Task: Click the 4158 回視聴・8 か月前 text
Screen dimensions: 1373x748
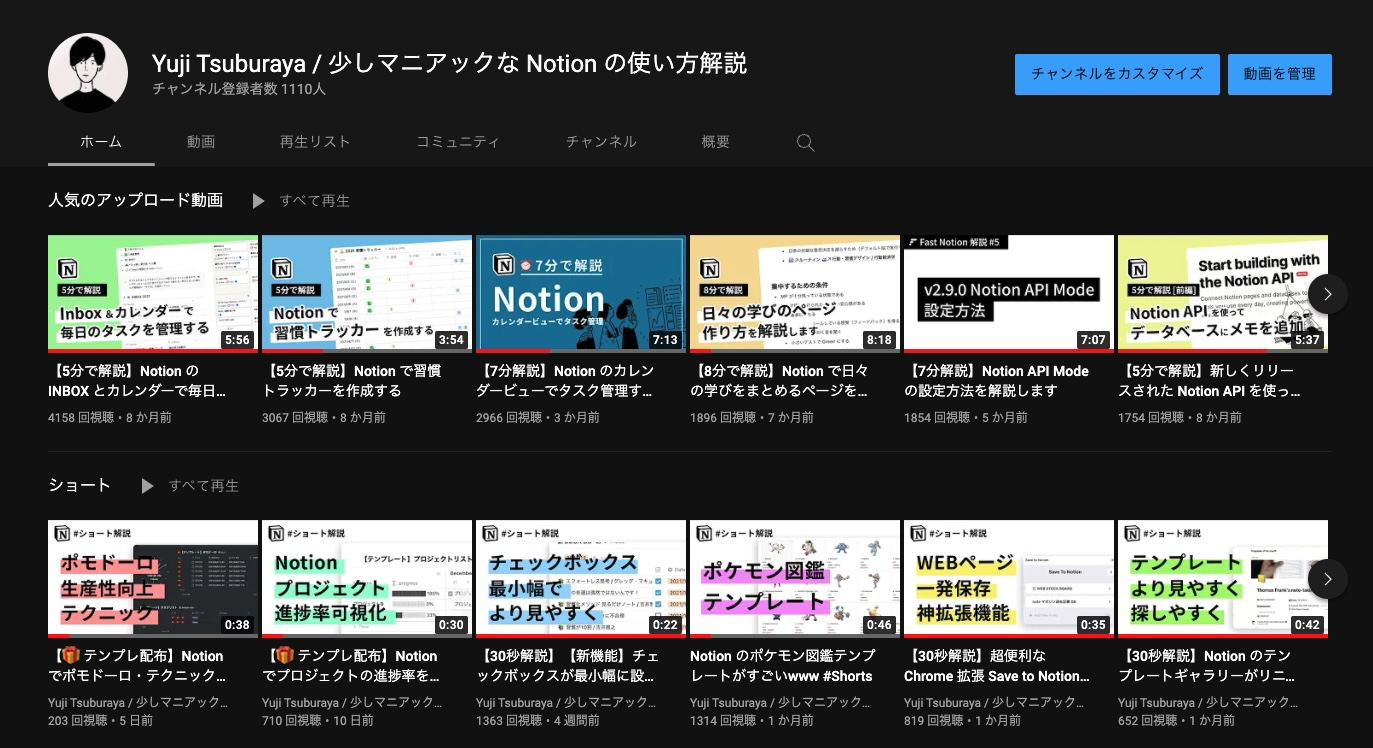Action: pyautogui.click(x=110, y=417)
